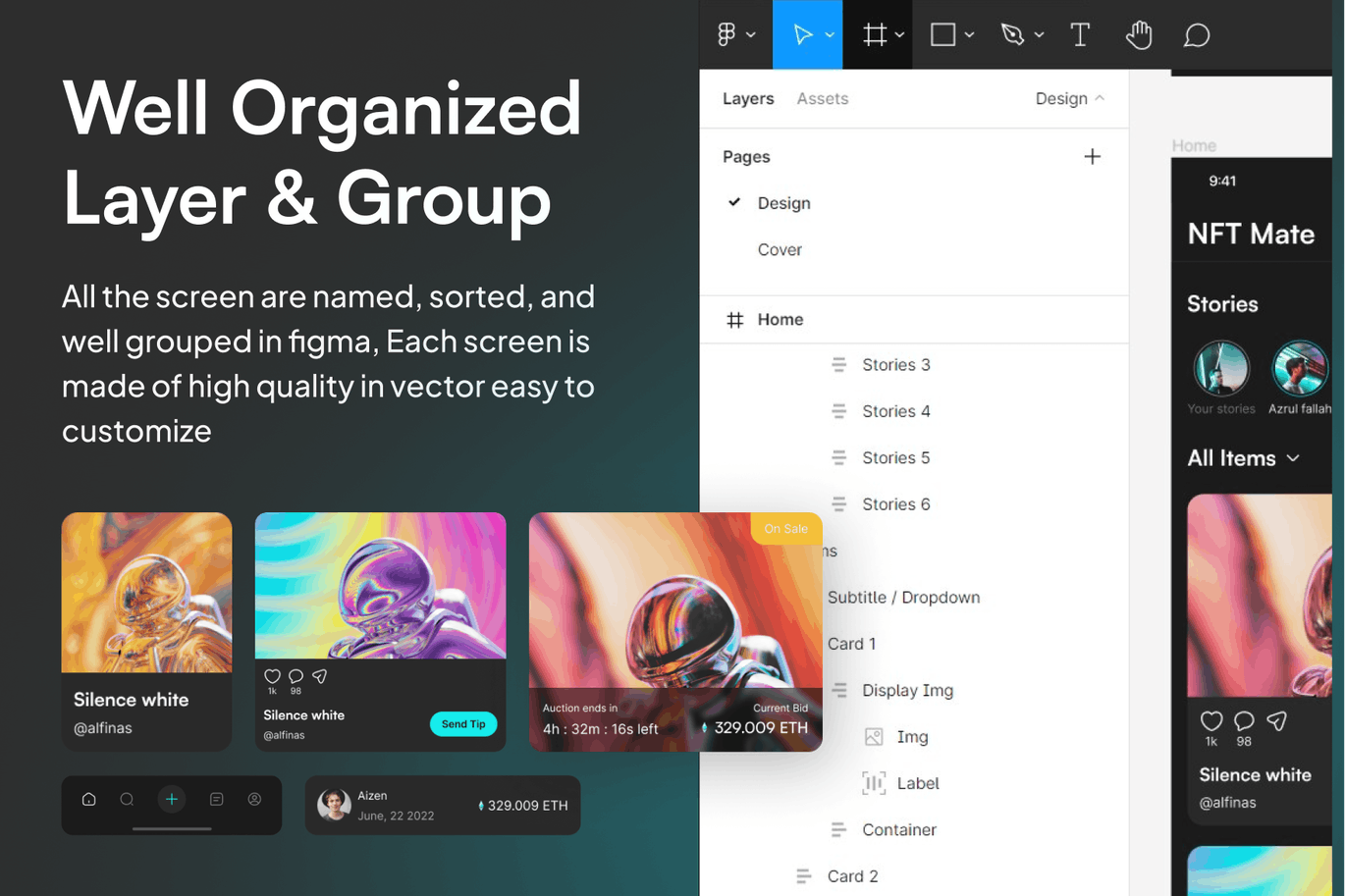Select the Frame tool
The image size is (1345, 896).
coord(874,34)
